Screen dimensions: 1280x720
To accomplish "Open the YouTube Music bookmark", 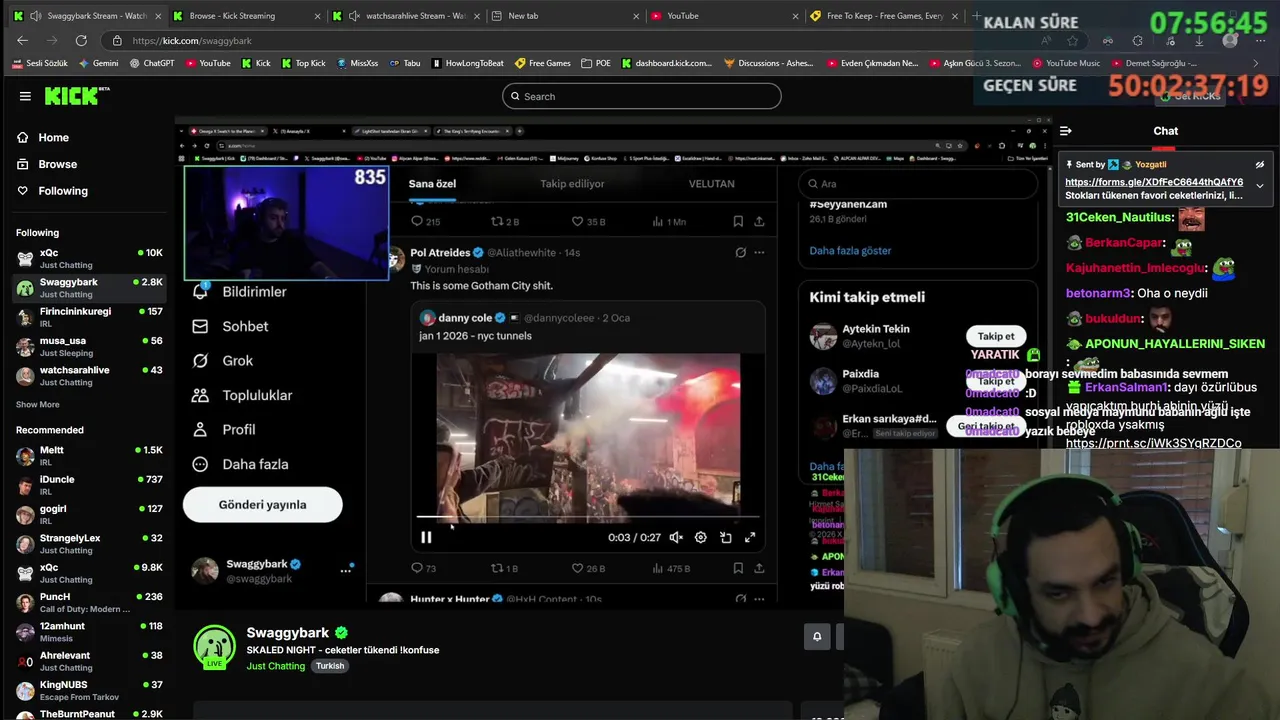I will (1065, 63).
